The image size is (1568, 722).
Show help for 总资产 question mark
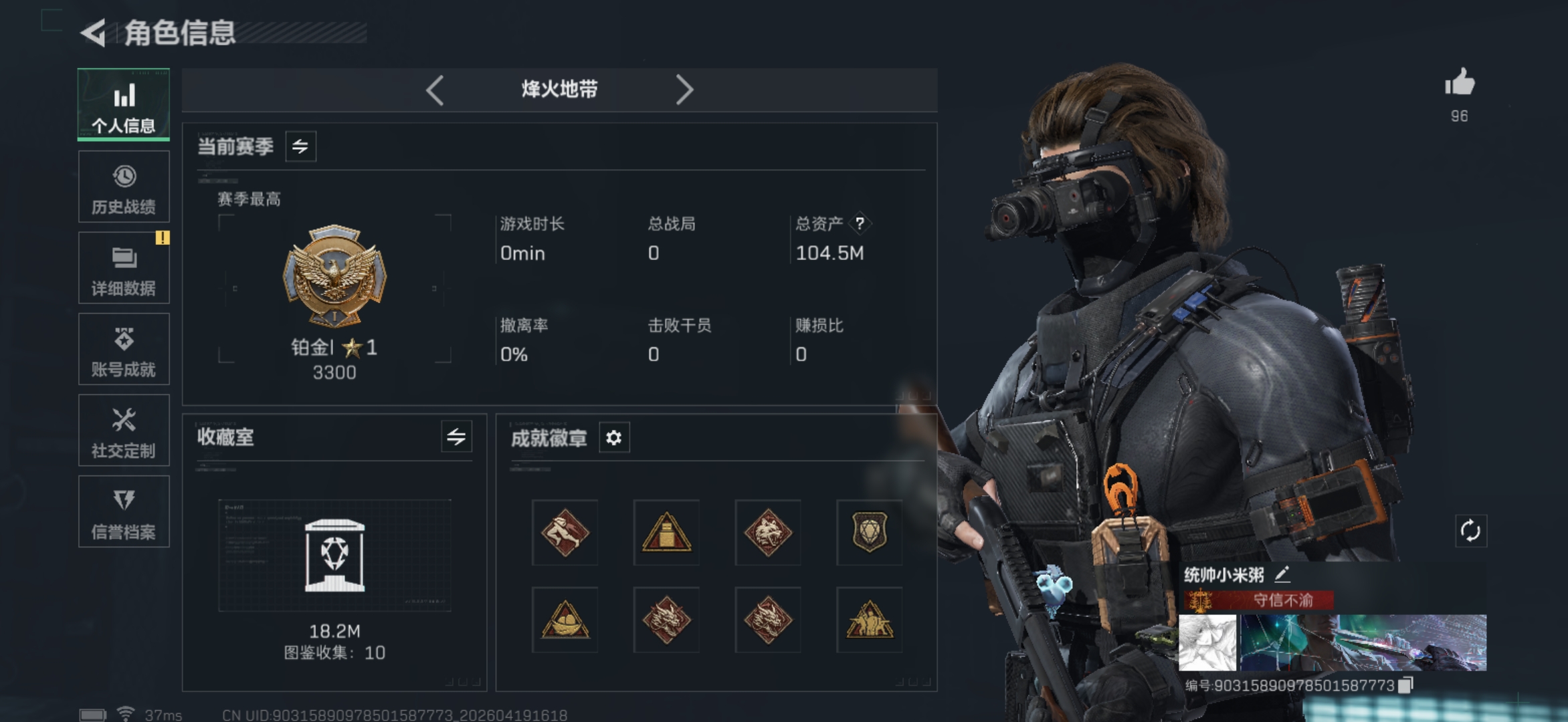[860, 223]
